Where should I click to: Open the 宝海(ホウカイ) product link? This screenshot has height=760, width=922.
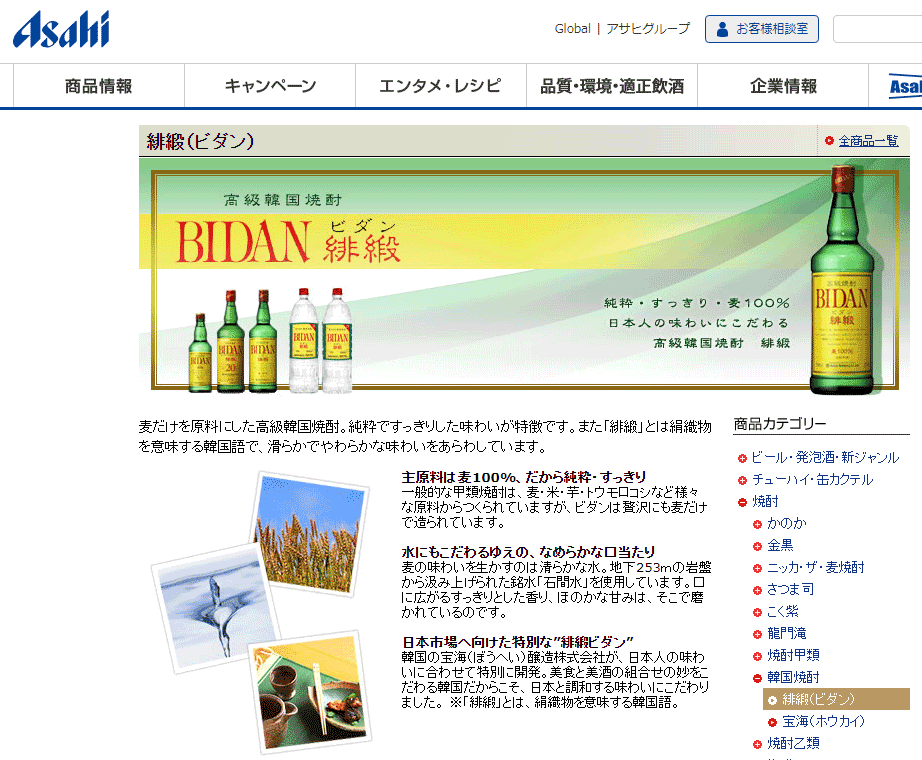tap(823, 721)
